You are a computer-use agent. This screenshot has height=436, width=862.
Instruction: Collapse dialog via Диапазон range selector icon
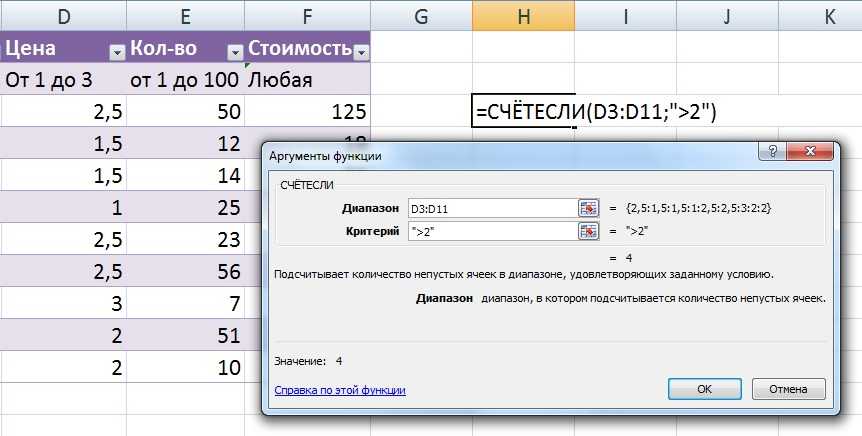tap(588, 208)
